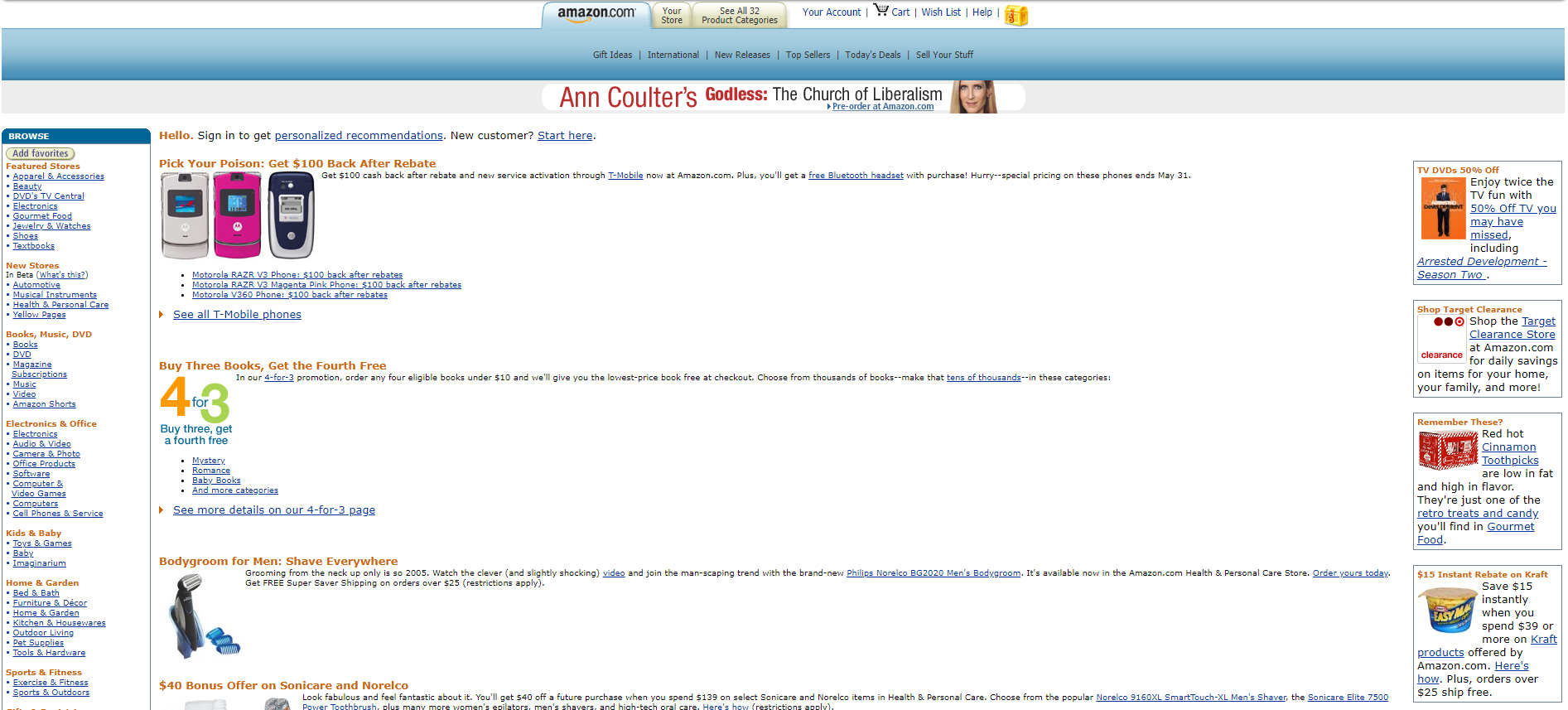
Task: Browse Apparel & Accessories store
Action: tap(58, 176)
